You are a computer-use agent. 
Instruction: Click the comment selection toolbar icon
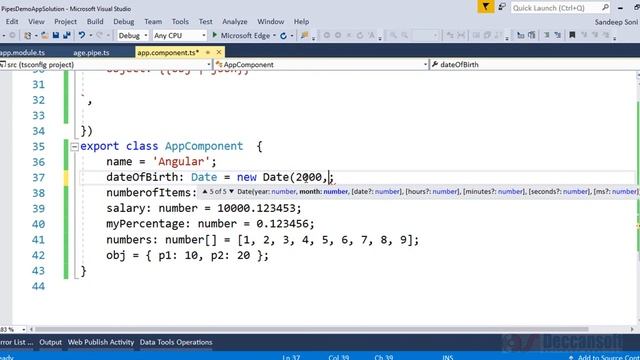[547, 36]
